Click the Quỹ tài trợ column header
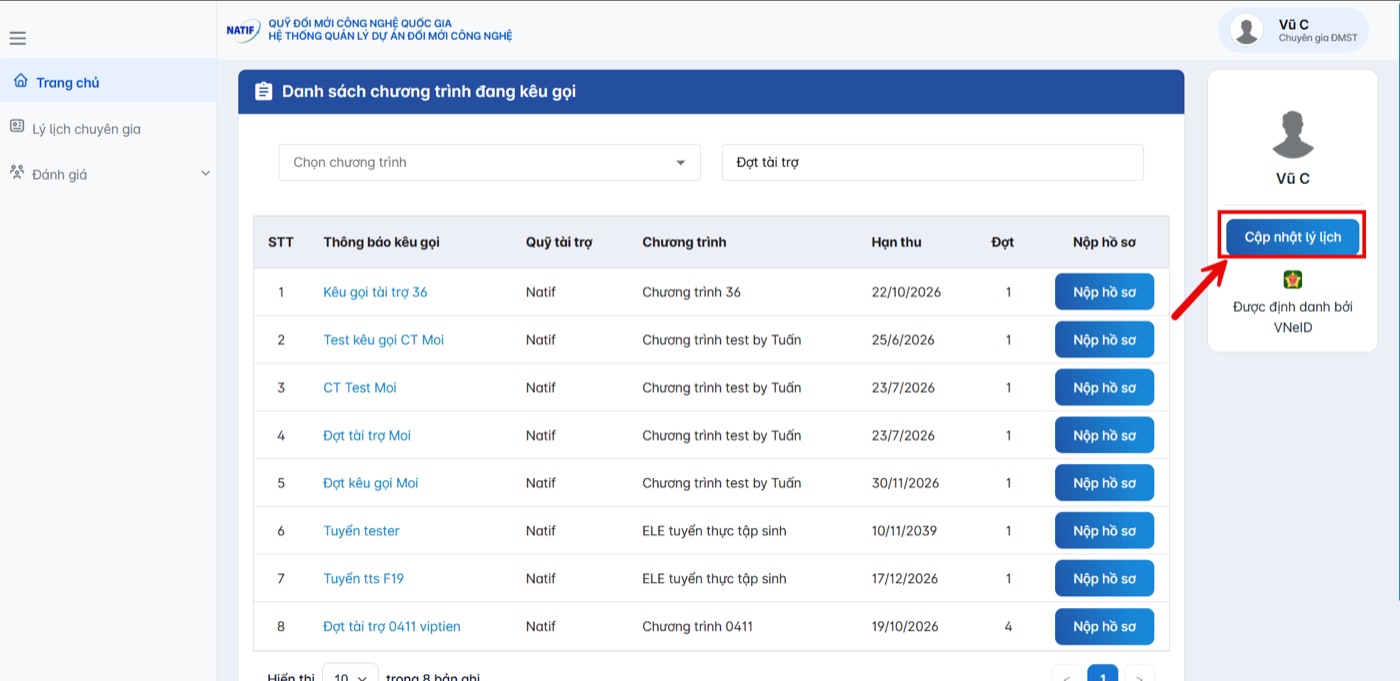The width and height of the screenshot is (1400, 681). click(559, 242)
